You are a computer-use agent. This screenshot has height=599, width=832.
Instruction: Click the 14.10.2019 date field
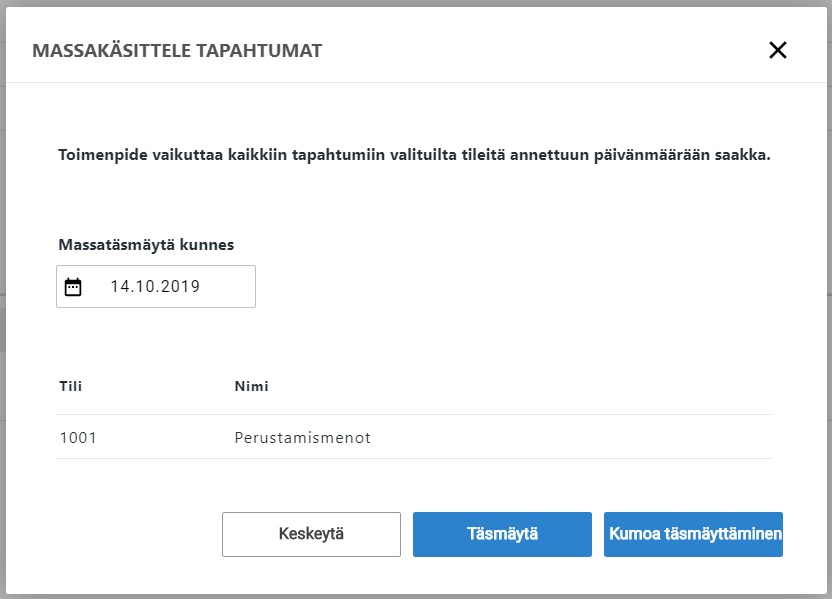coord(155,287)
